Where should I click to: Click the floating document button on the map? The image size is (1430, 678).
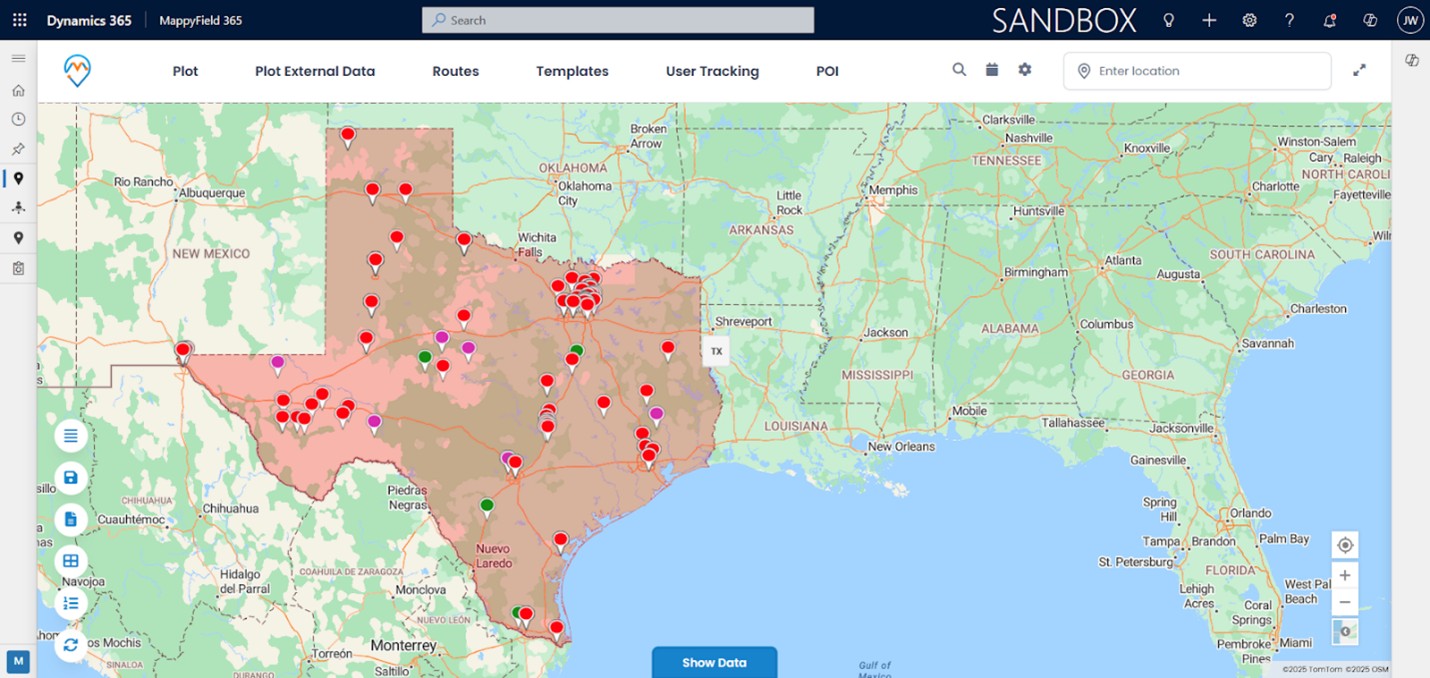click(x=70, y=519)
